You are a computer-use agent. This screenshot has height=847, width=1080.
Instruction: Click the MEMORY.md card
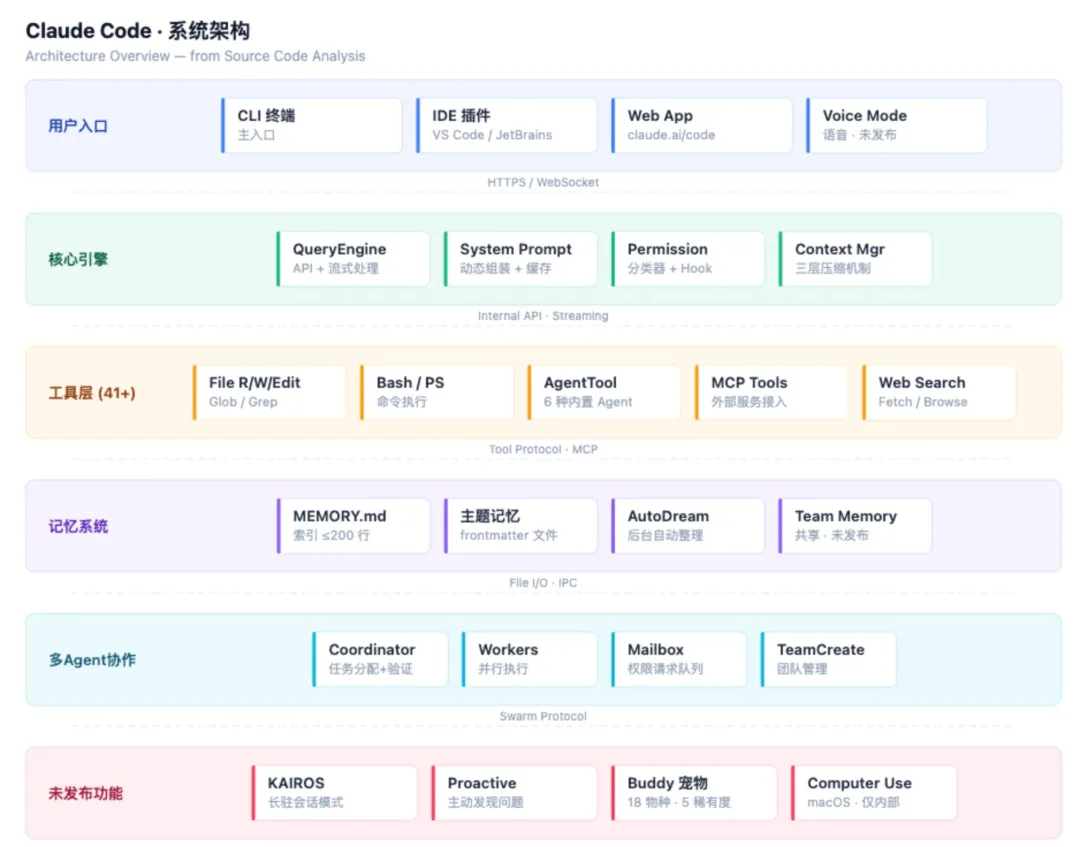click(353, 526)
